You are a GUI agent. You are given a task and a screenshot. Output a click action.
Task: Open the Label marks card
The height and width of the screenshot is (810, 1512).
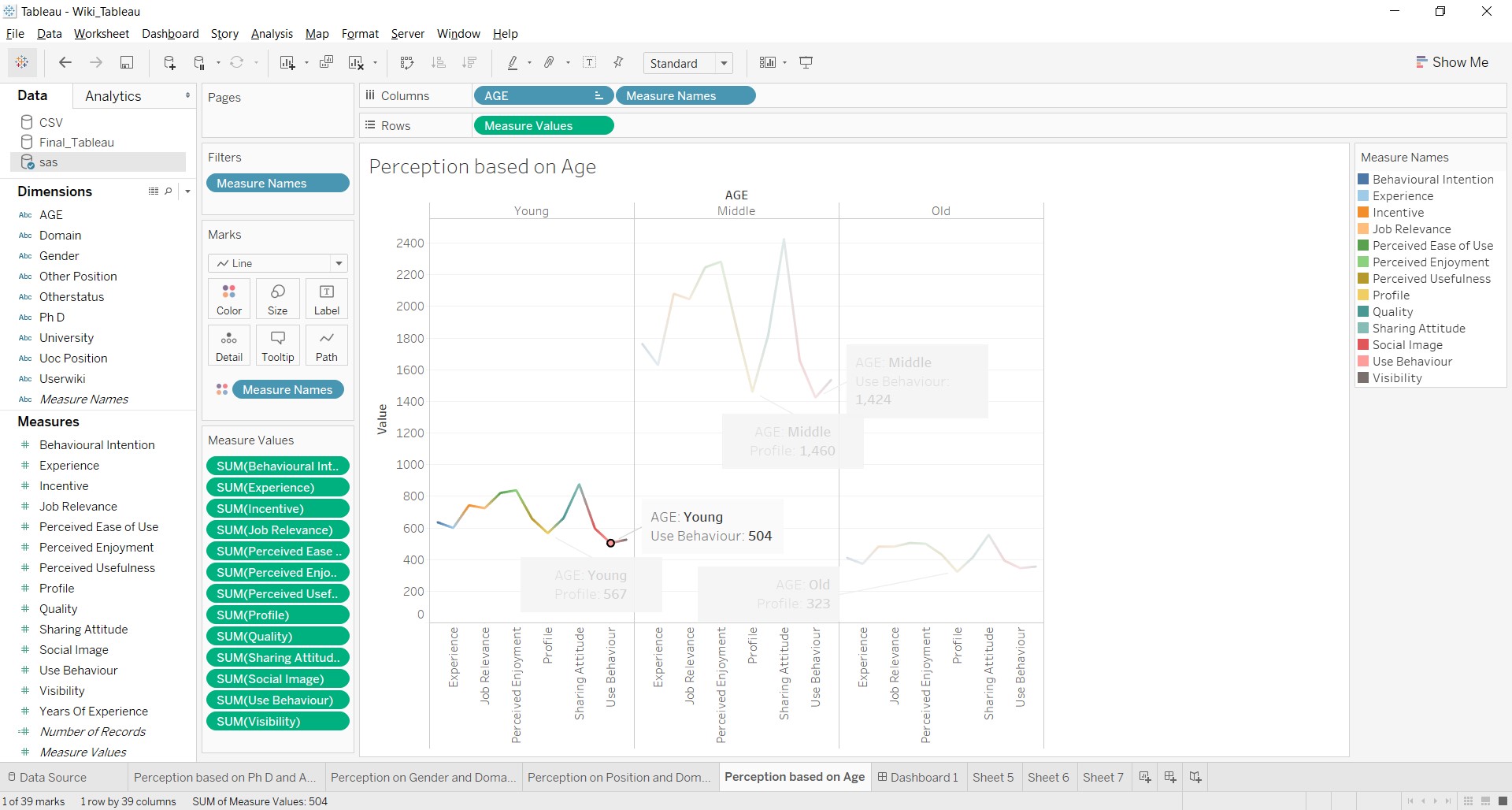[327, 299]
